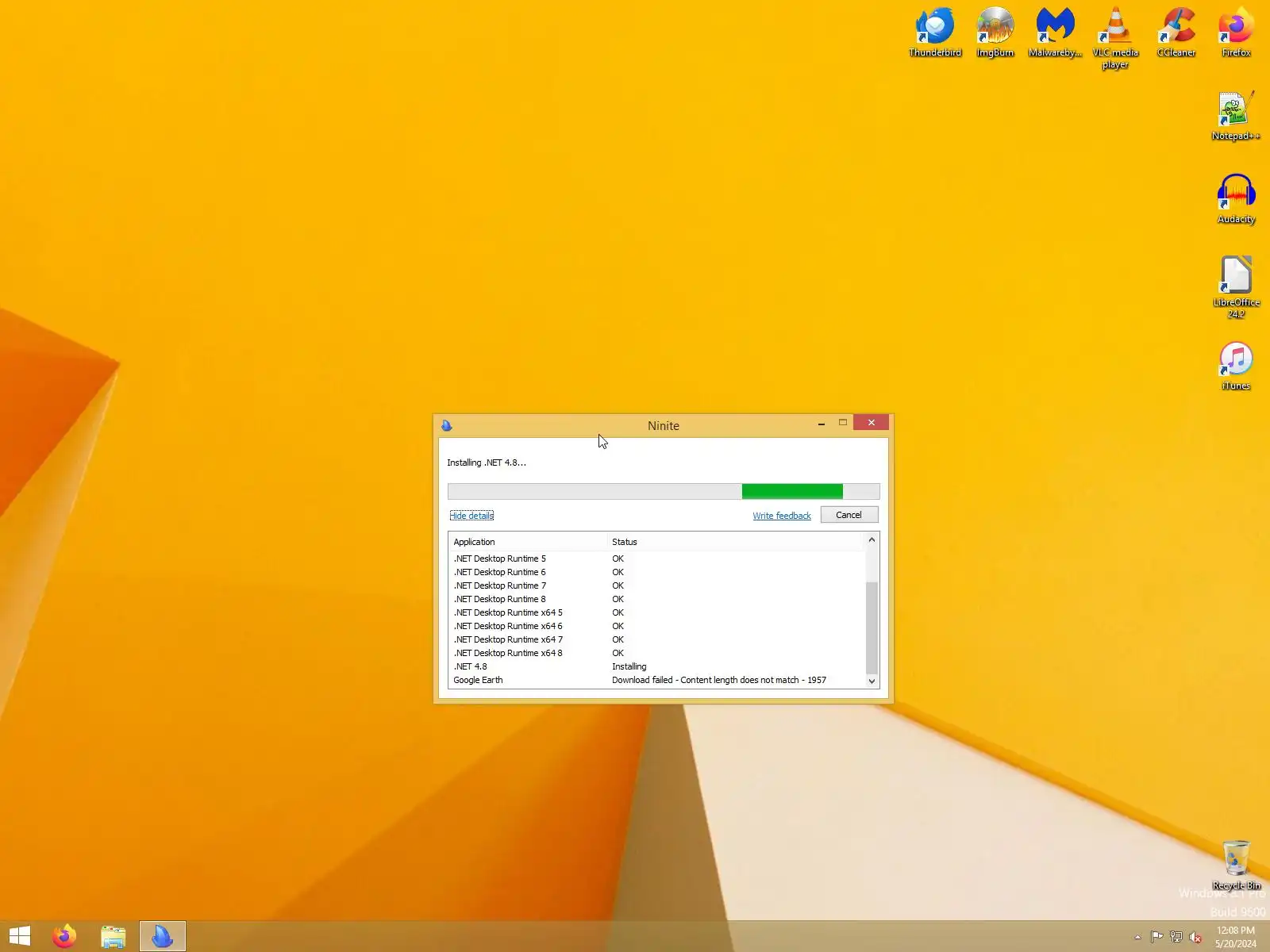Click the Status column header

734,542
